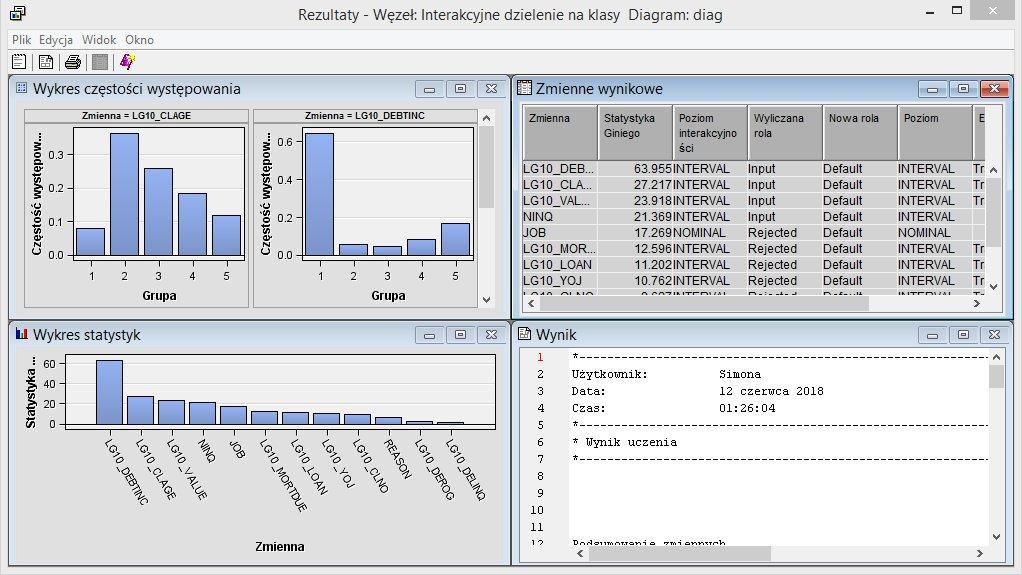Viewport: 1022px width, 575px height.
Task: Close the Wykres częstości występowania panel
Action: [491, 89]
